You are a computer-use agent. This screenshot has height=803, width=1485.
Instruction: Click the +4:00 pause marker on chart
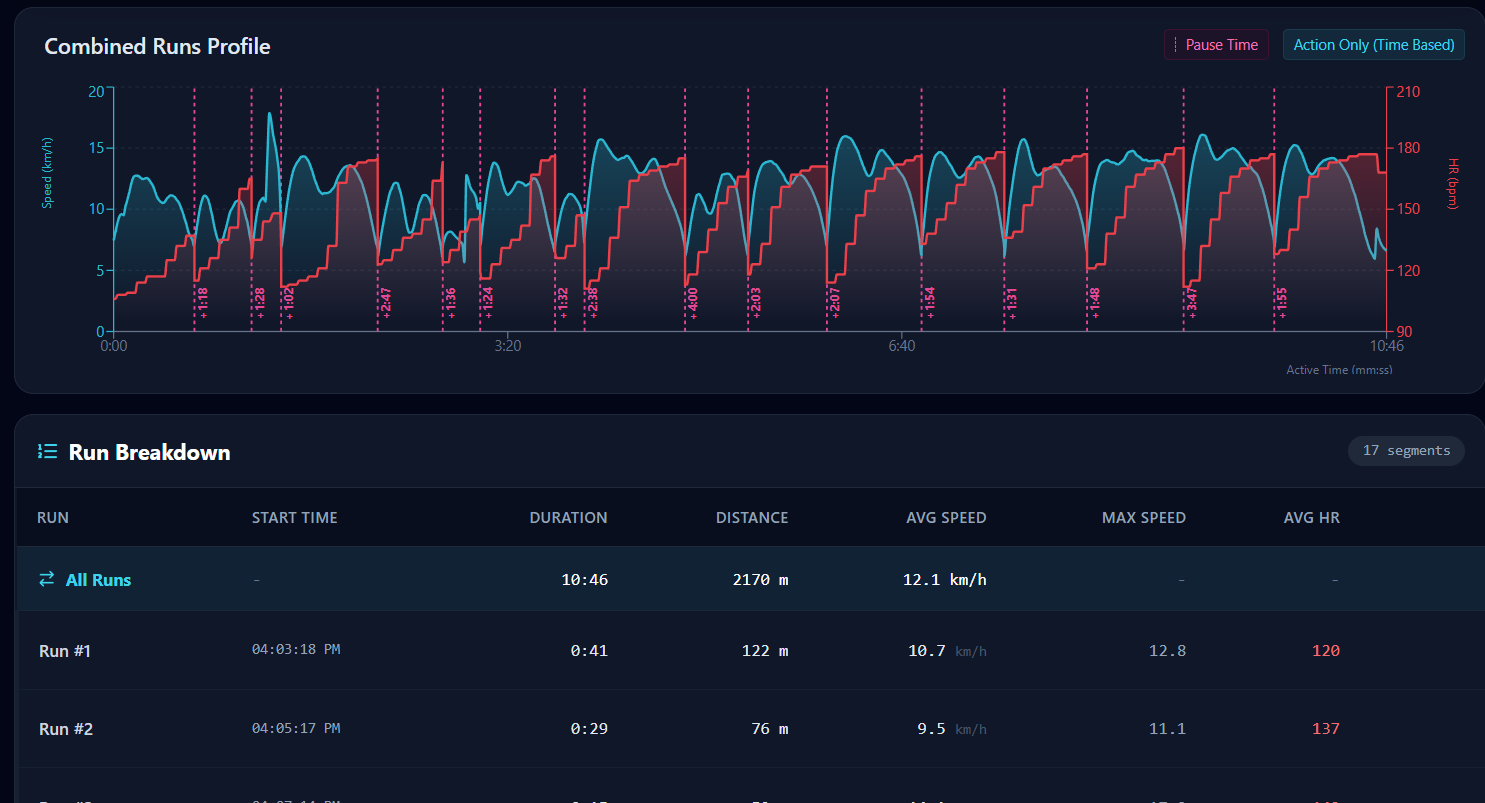pyautogui.click(x=692, y=303)
